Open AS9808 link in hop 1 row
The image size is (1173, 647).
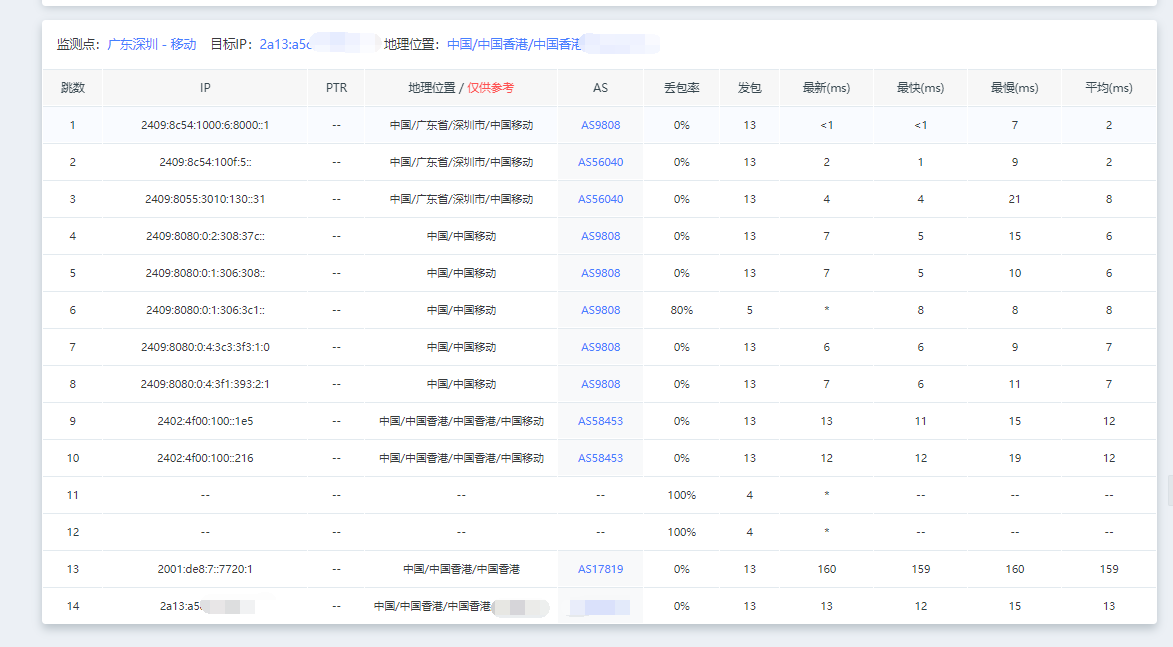(x=600, y=125)
